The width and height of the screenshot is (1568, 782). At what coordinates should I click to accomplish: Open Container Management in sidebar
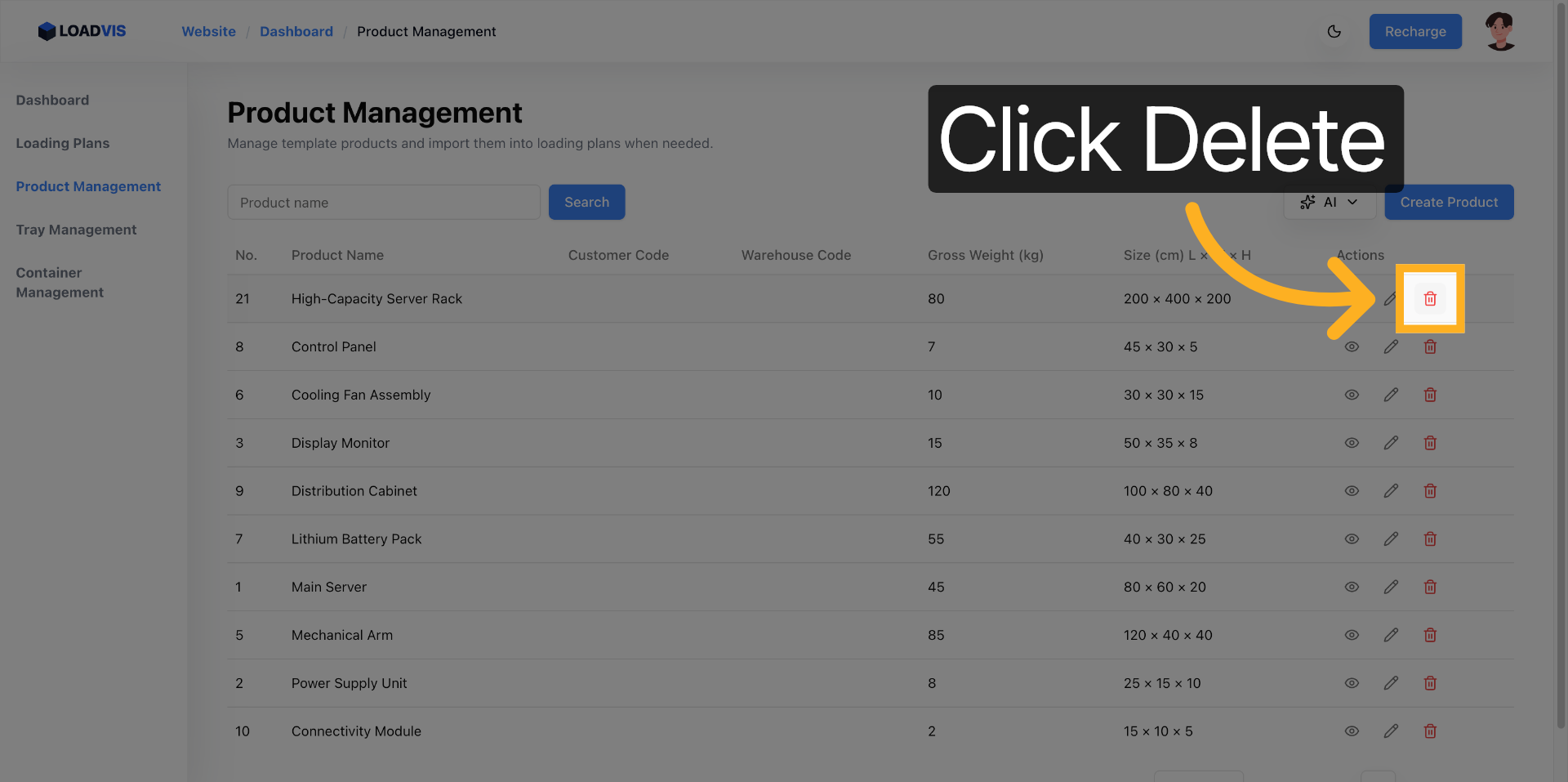pyautogui.click(x=60, y=283)
